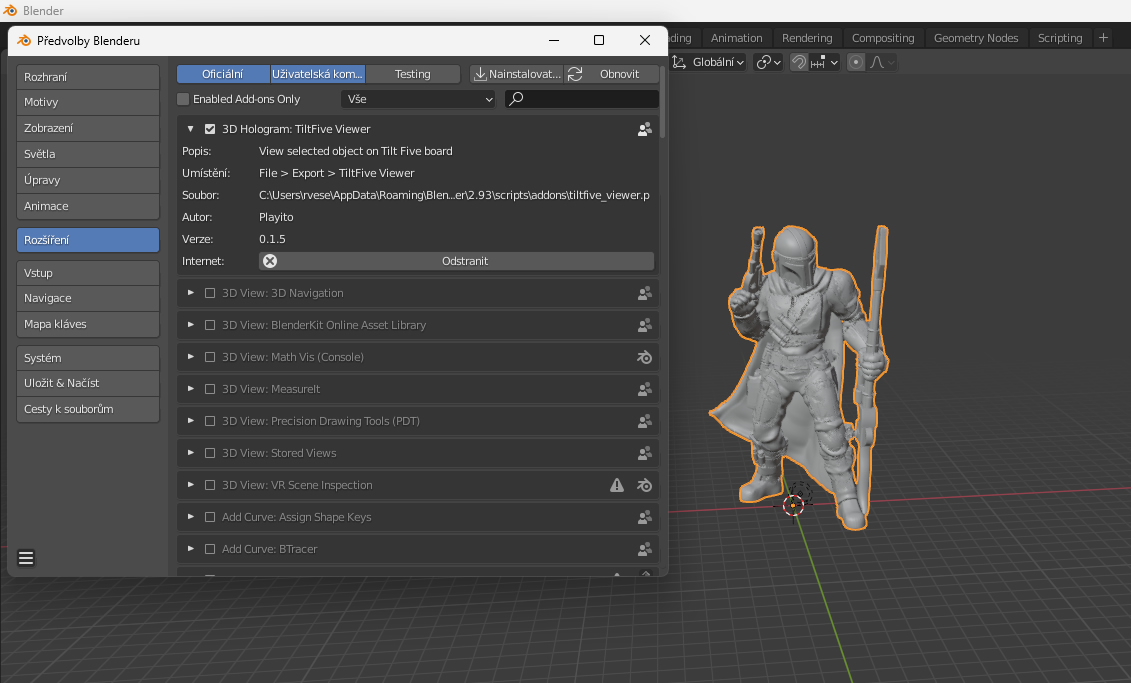Click the community icon on BTracer row

click(x=644, y=549)
